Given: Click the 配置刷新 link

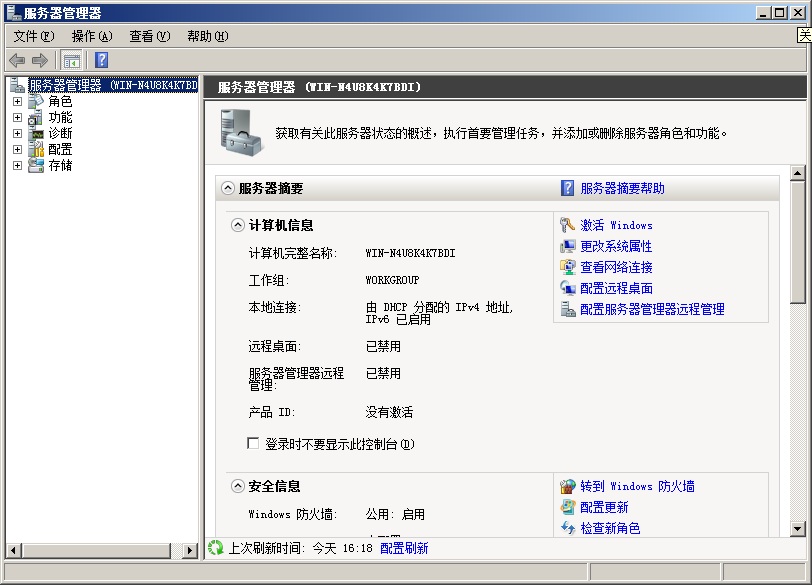Looking at the screenshot, I should tap(404, 548).
